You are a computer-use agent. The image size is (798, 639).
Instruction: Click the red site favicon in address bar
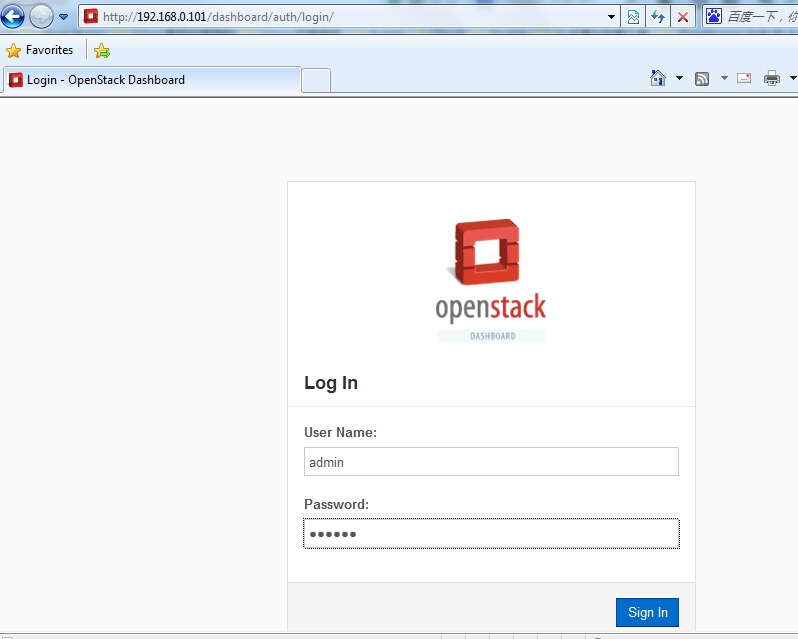pos(91,16)
